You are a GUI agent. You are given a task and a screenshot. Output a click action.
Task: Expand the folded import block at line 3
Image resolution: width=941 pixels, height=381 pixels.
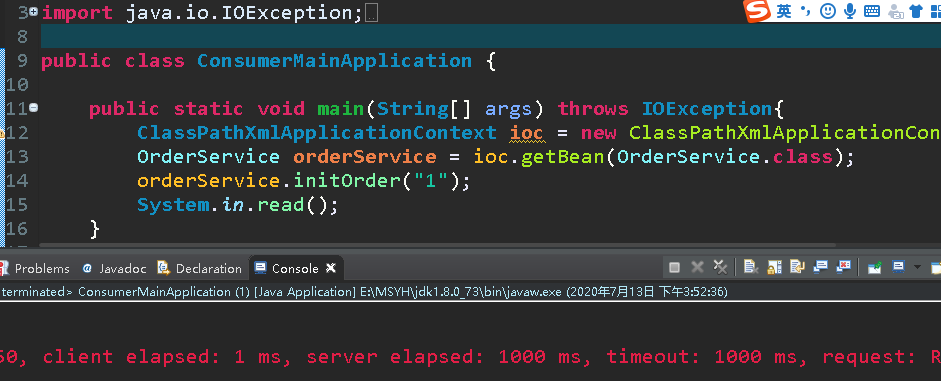[x=34, y=11]
